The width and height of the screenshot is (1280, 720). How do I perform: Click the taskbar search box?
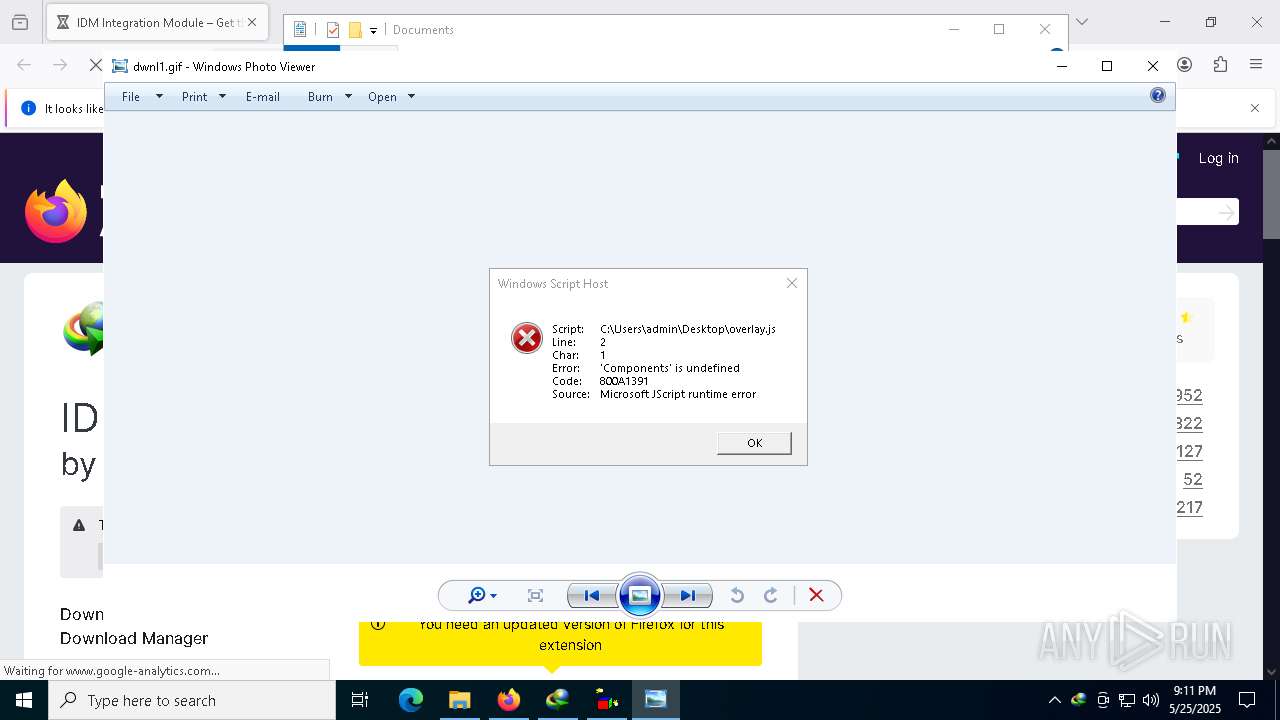(192, 700)
